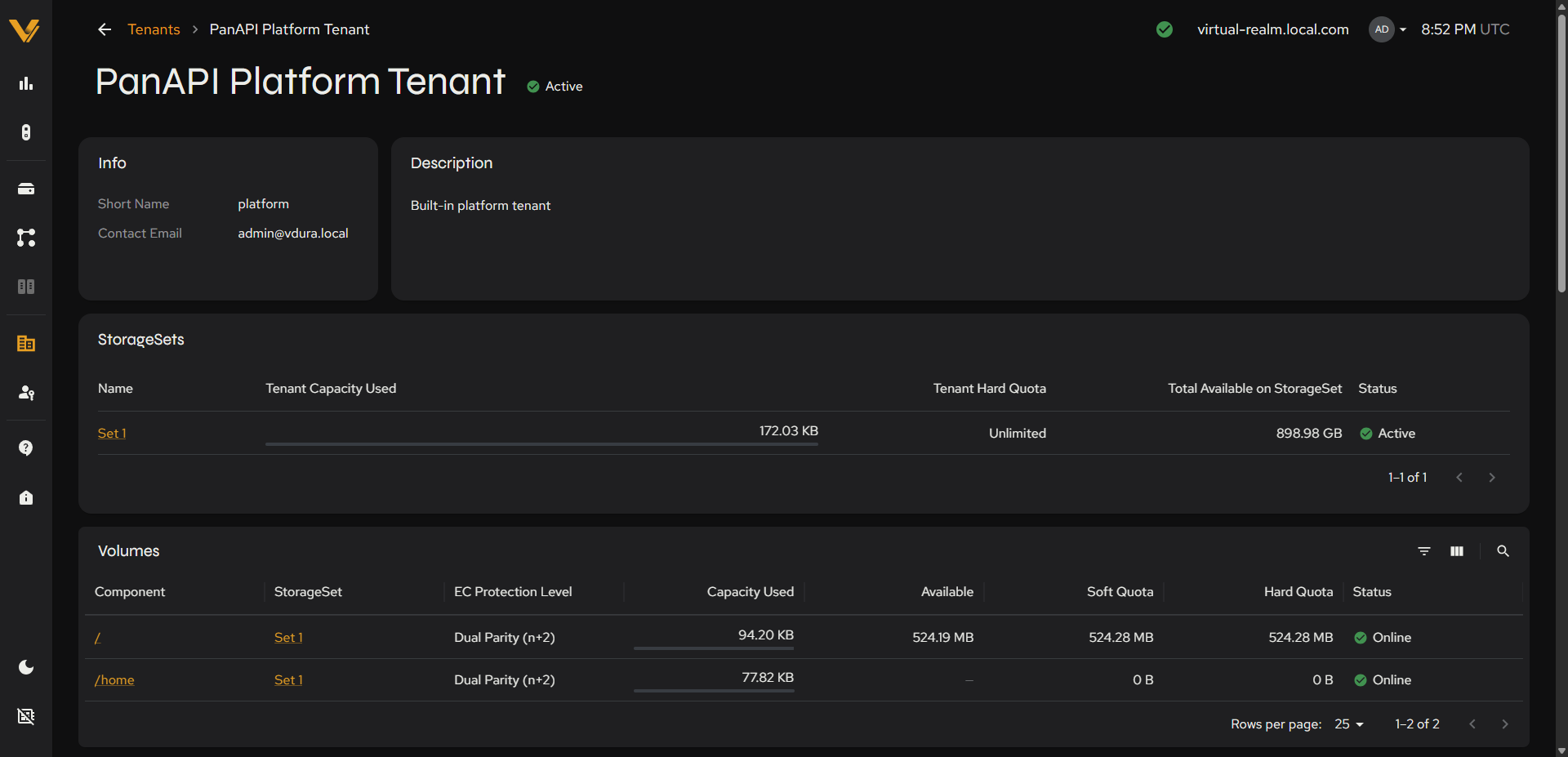Open the volumes book icon in sidebar
This screenshot has width=1568, height=757.
coord(26,287)
